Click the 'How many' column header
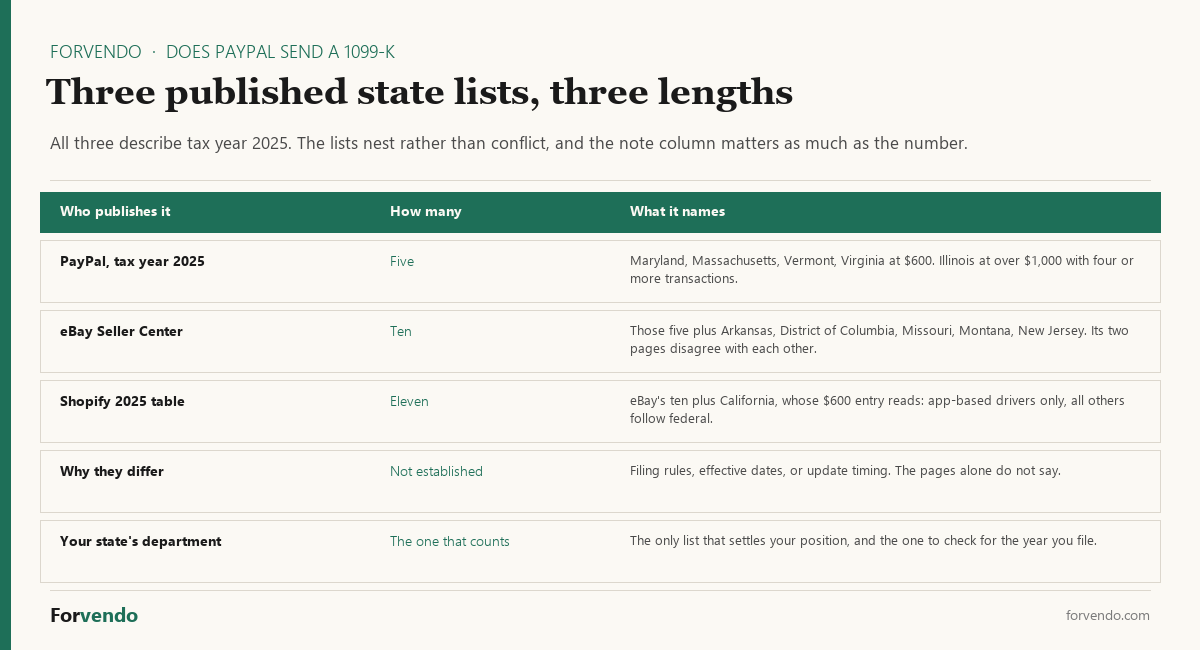 pyautogui.click(x=426, y=212)
